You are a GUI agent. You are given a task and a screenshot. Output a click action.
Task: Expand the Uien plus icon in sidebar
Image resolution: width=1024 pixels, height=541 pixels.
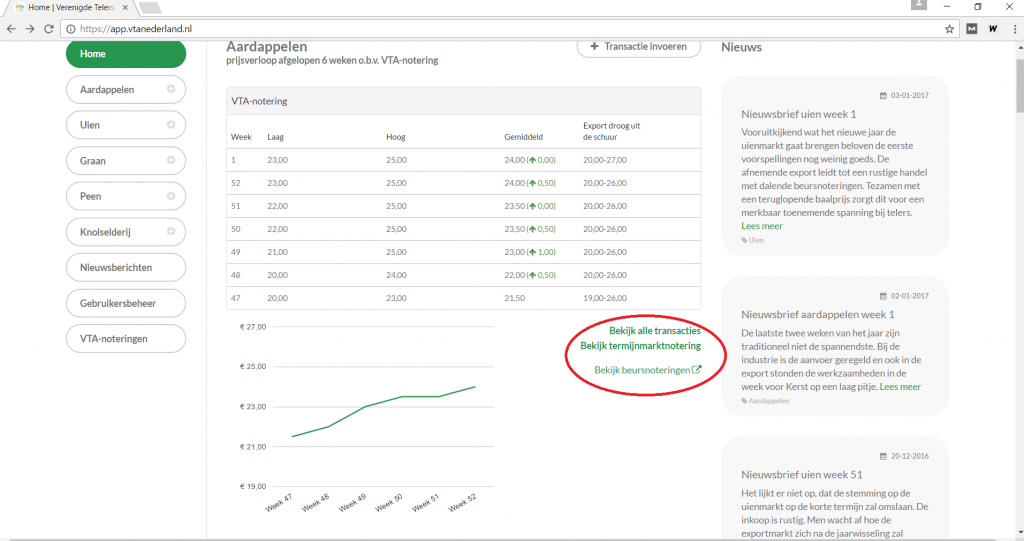[170, 125]
